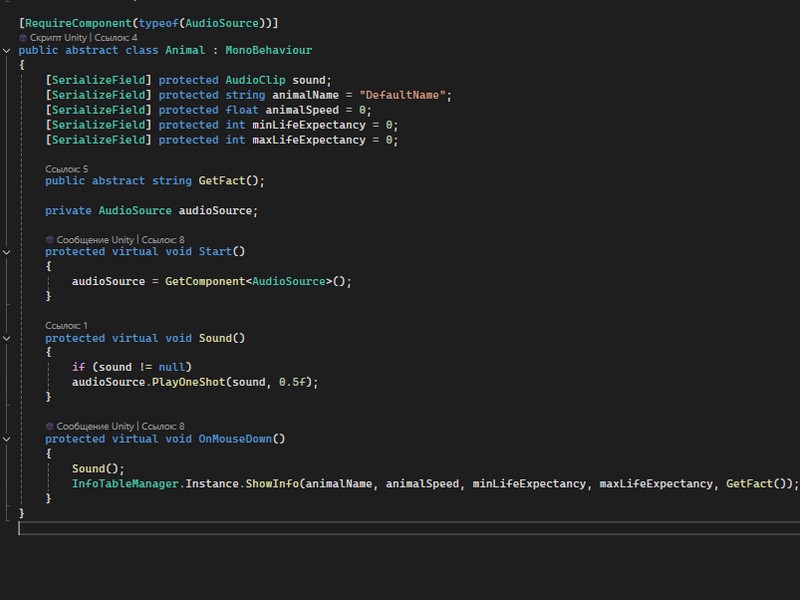Image resolution: width=800 pixels, height=600 pixels.
Task: Click the Unity icon beside 'Скрипт Unity'
Action: (23, 37)
